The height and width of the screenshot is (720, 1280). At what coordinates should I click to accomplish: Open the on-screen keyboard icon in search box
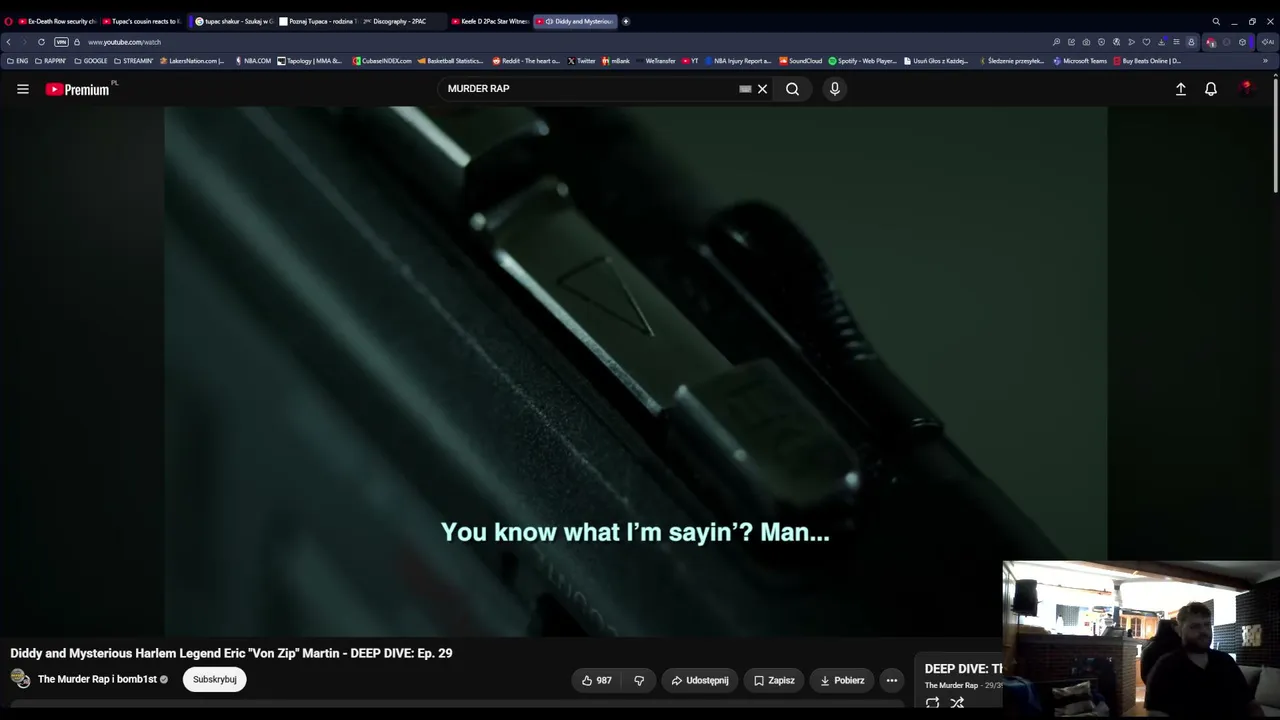(x=745, y=89)
